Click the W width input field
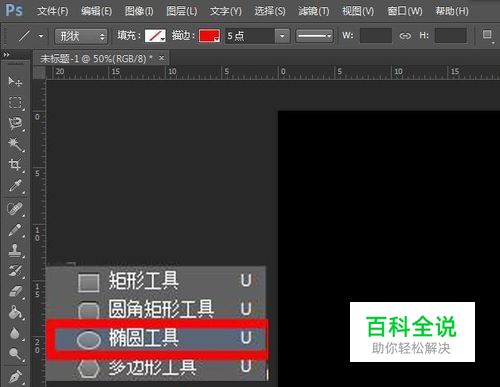The width and height of the screenshot is (500, 387). tap(376, 36)
